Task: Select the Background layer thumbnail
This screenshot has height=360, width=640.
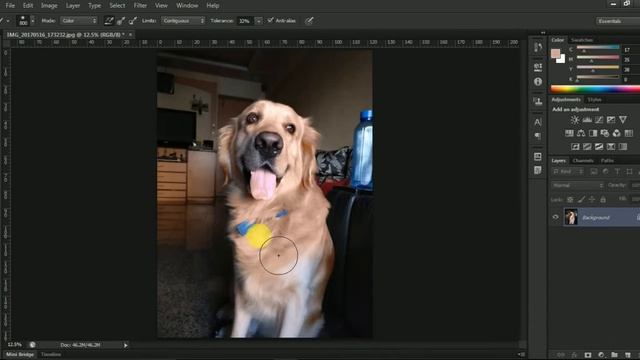Action: 571,217
